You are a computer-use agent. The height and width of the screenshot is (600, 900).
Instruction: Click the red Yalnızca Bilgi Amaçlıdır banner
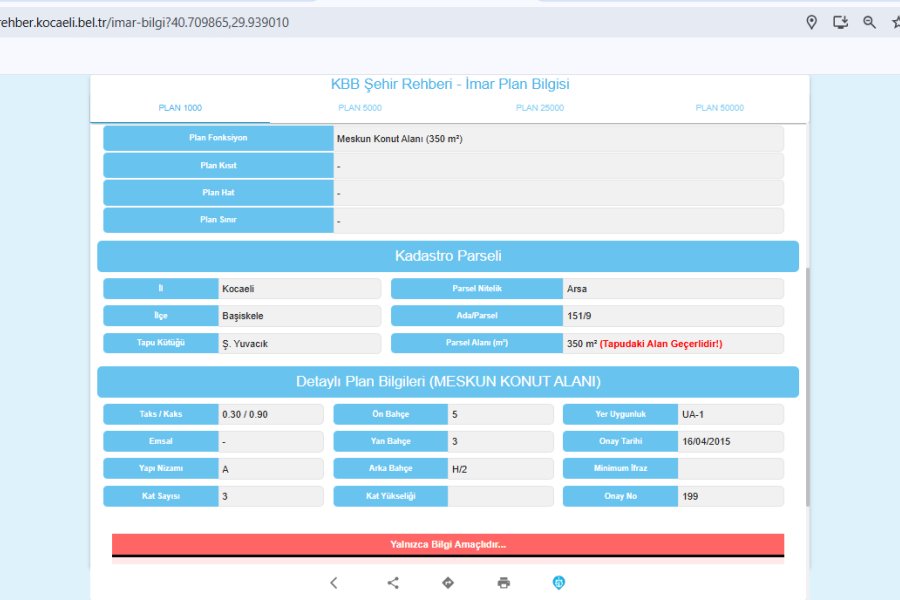[448, 545]
